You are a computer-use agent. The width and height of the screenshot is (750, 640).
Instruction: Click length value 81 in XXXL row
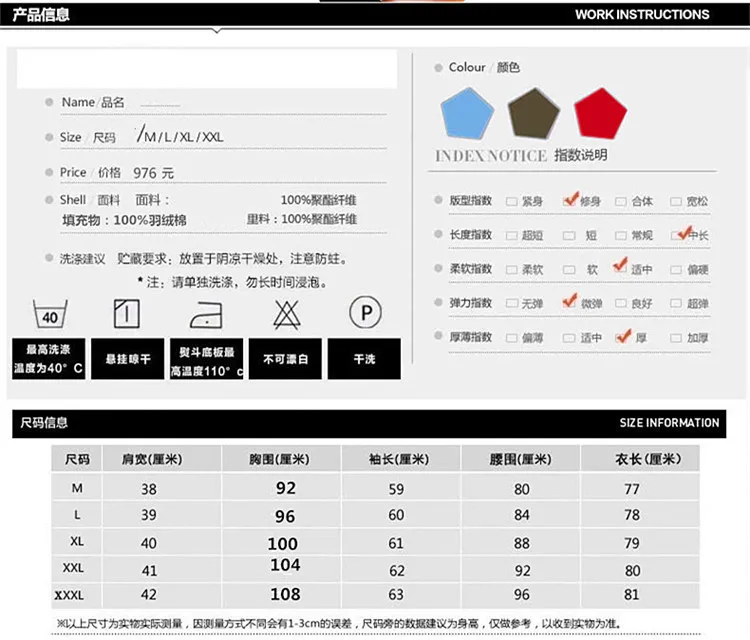pos(631,595)
